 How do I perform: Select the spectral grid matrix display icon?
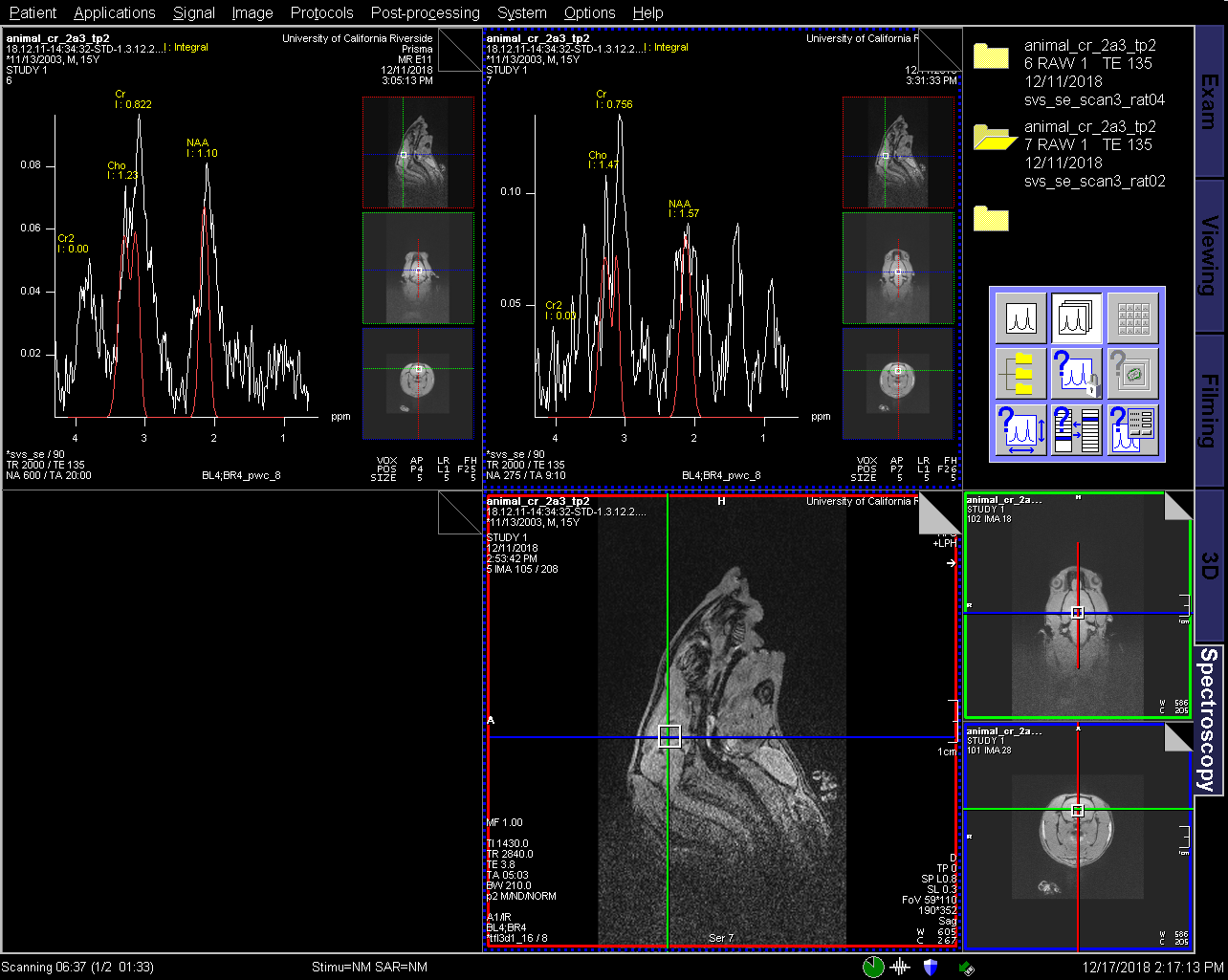1132,318
